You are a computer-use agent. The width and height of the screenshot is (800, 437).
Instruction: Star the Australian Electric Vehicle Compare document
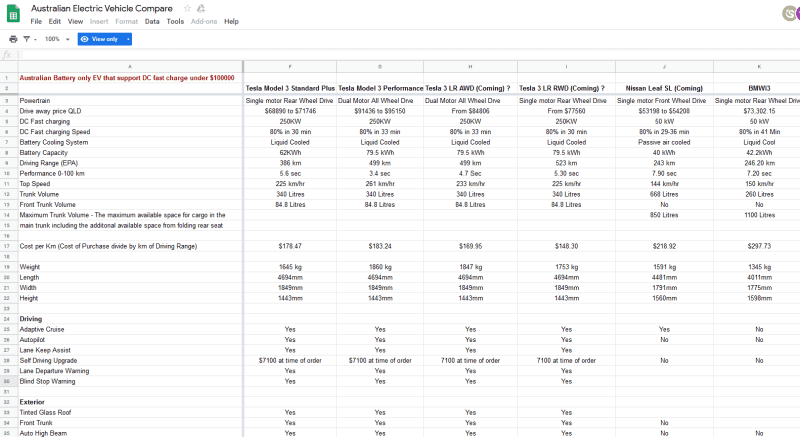[x=187, y=8]
